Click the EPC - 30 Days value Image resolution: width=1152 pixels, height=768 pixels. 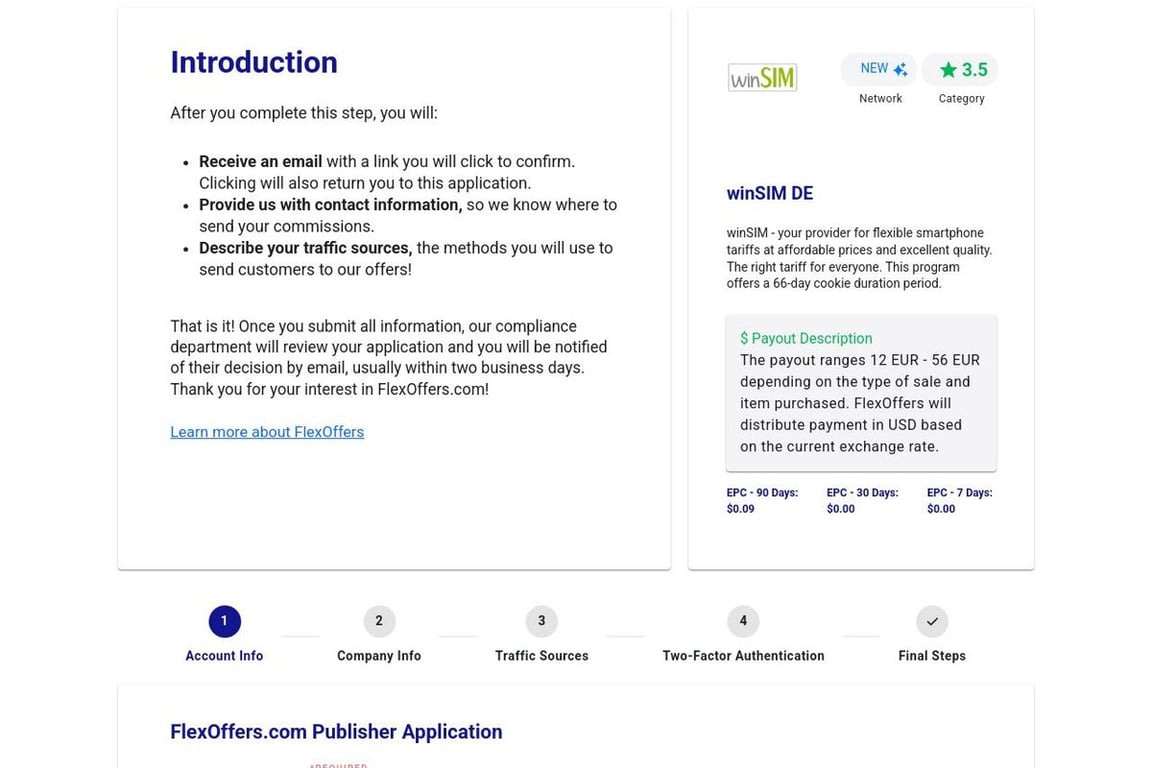click(840, 509)
